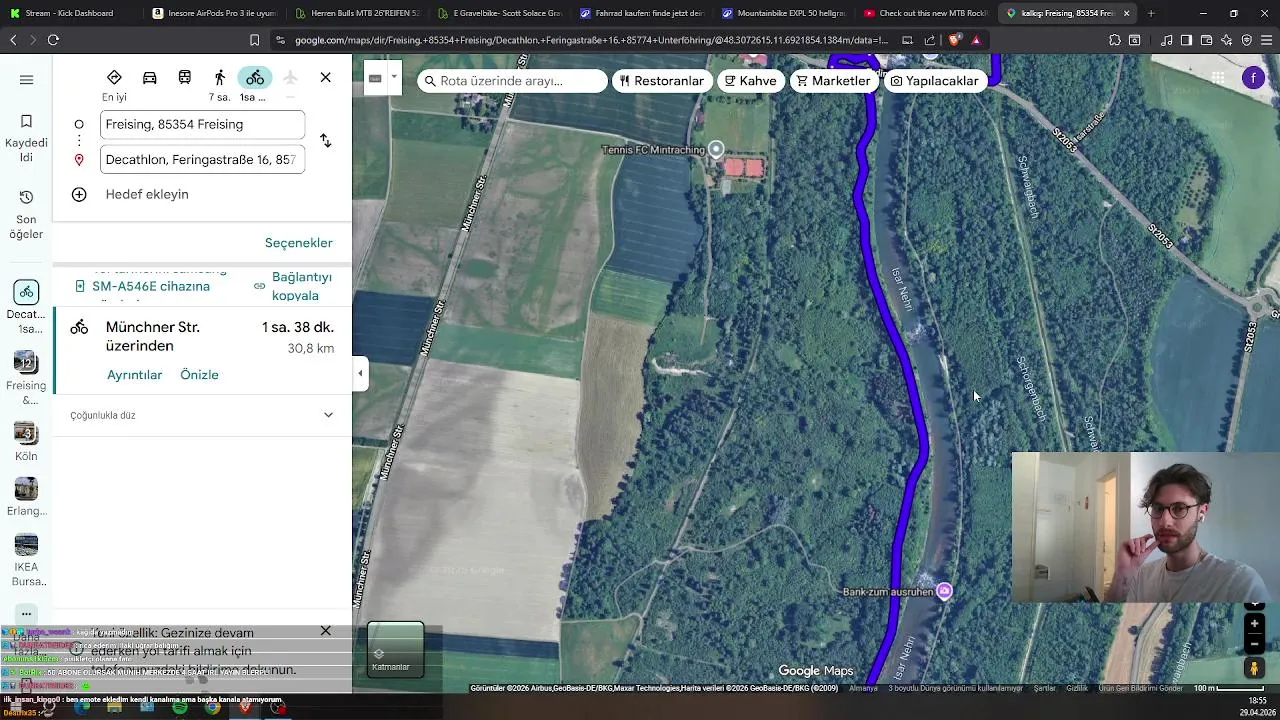Click the keyboard input tool icon
This screenshot has height=720, width=1280.
375,78
